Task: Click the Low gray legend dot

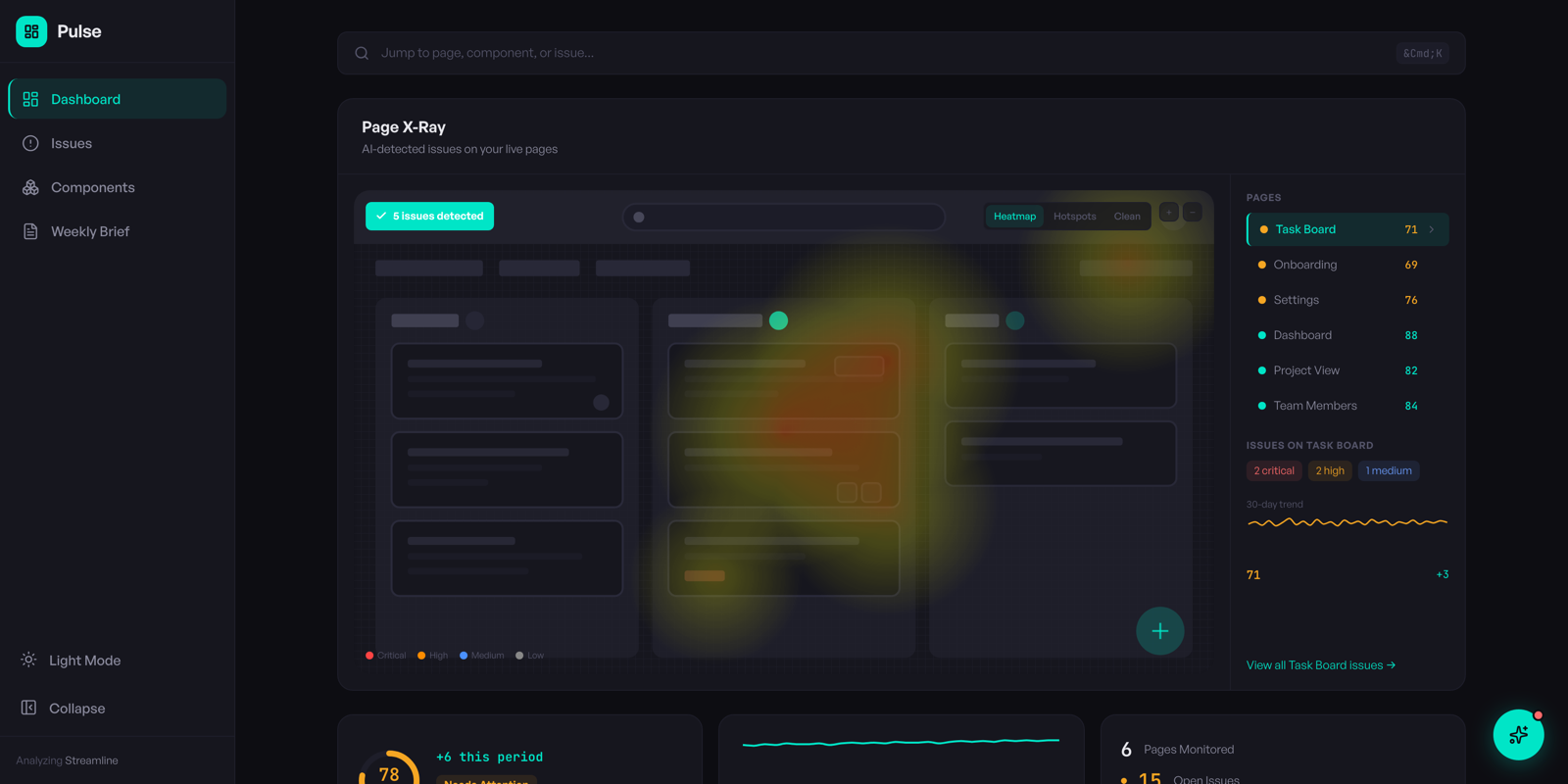Action: [x=519, y=656]
